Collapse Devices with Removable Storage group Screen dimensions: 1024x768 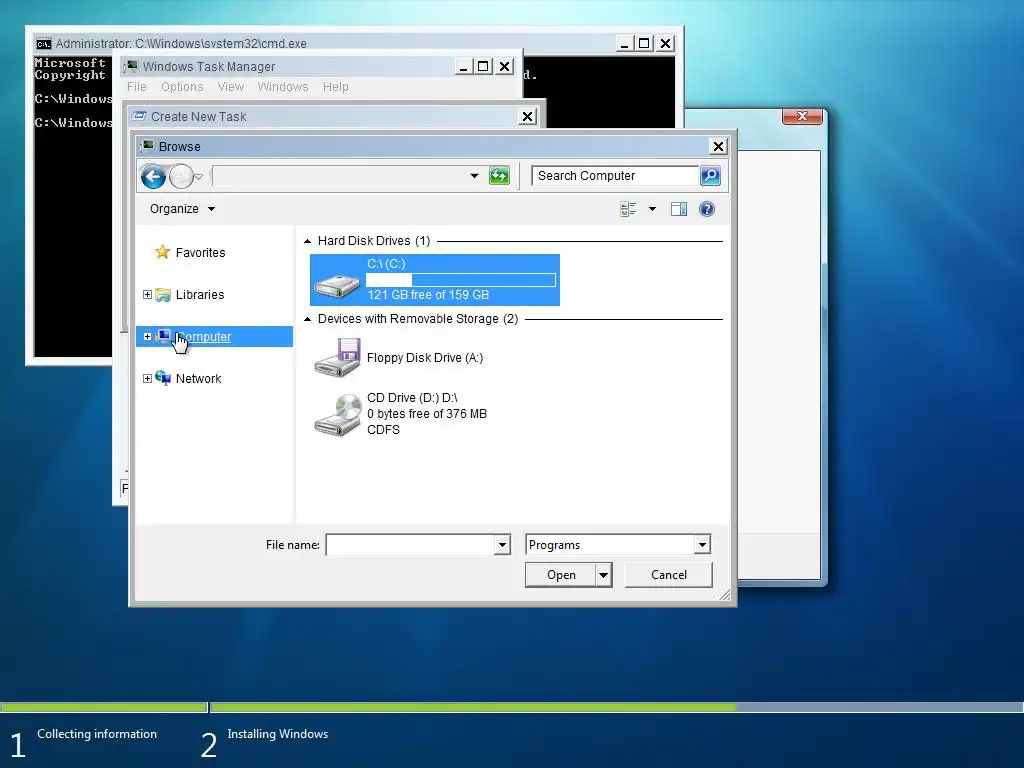308,319
